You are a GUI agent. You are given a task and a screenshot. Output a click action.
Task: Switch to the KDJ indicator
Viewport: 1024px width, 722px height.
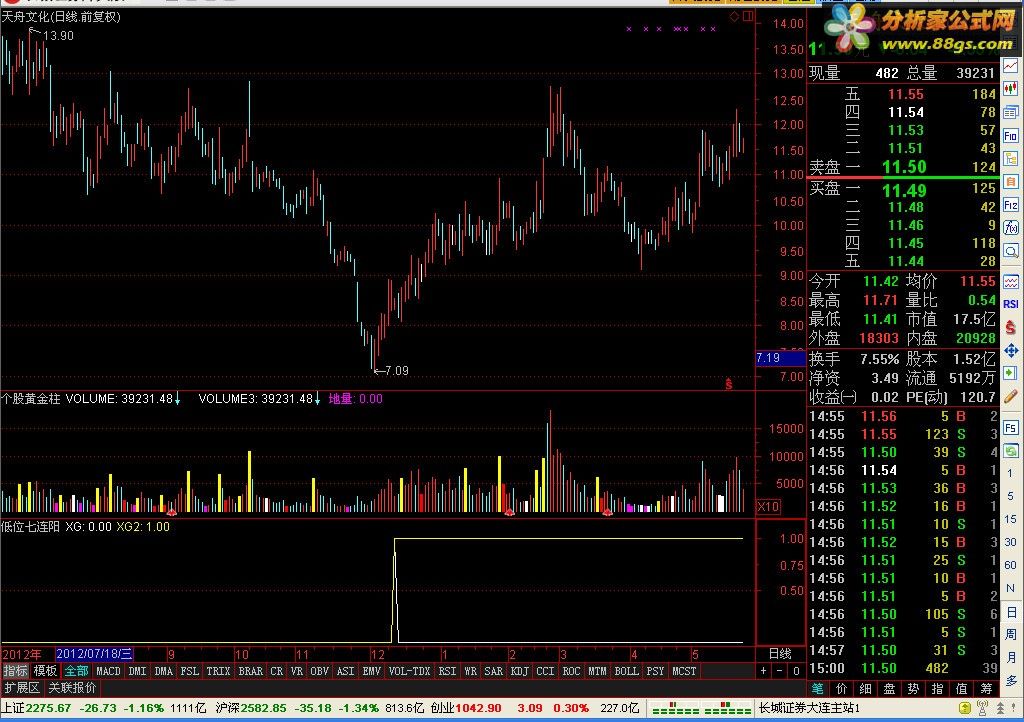coord(519,671)
